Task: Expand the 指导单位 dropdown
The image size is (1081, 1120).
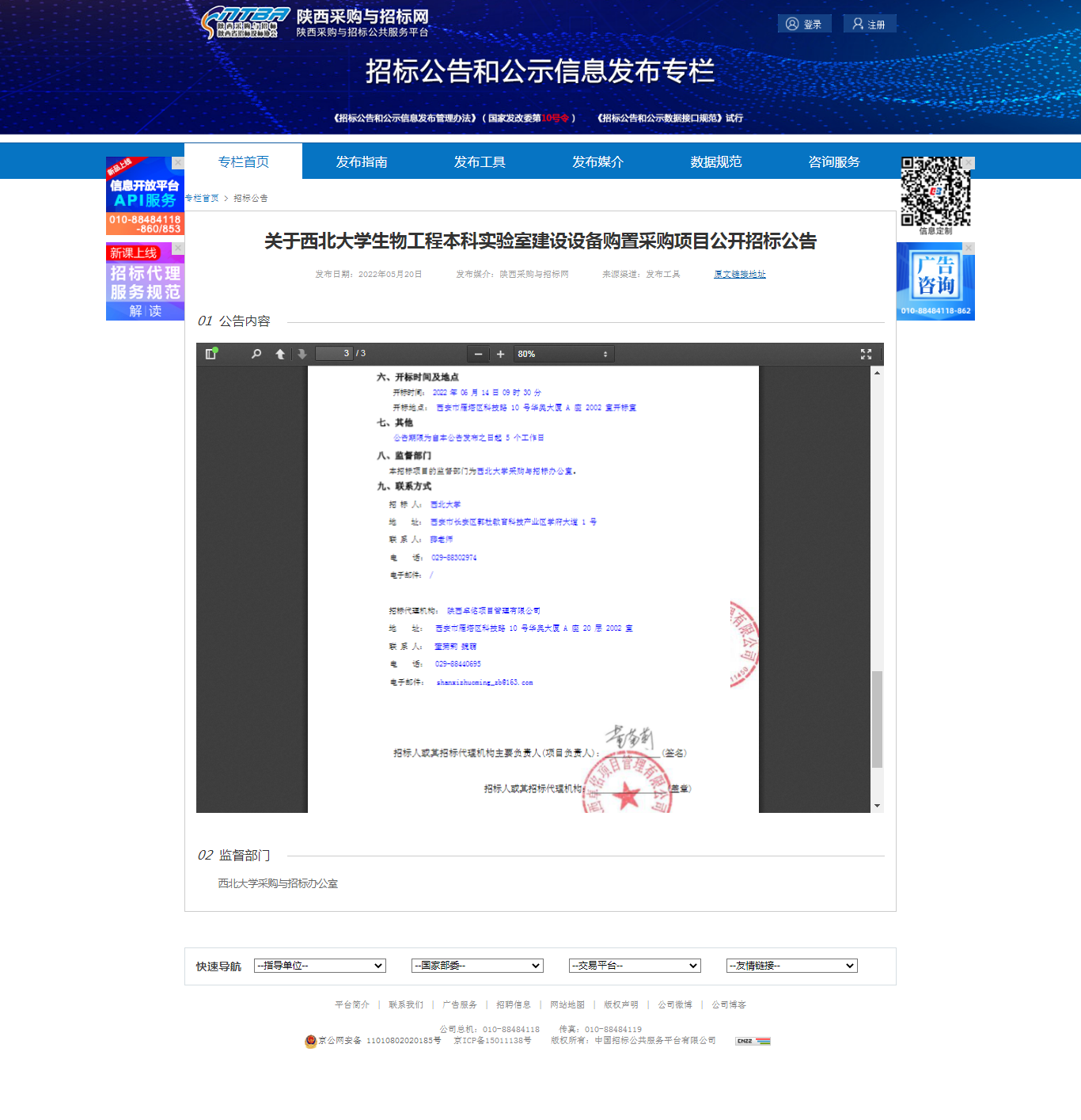Action: point(320,966)
